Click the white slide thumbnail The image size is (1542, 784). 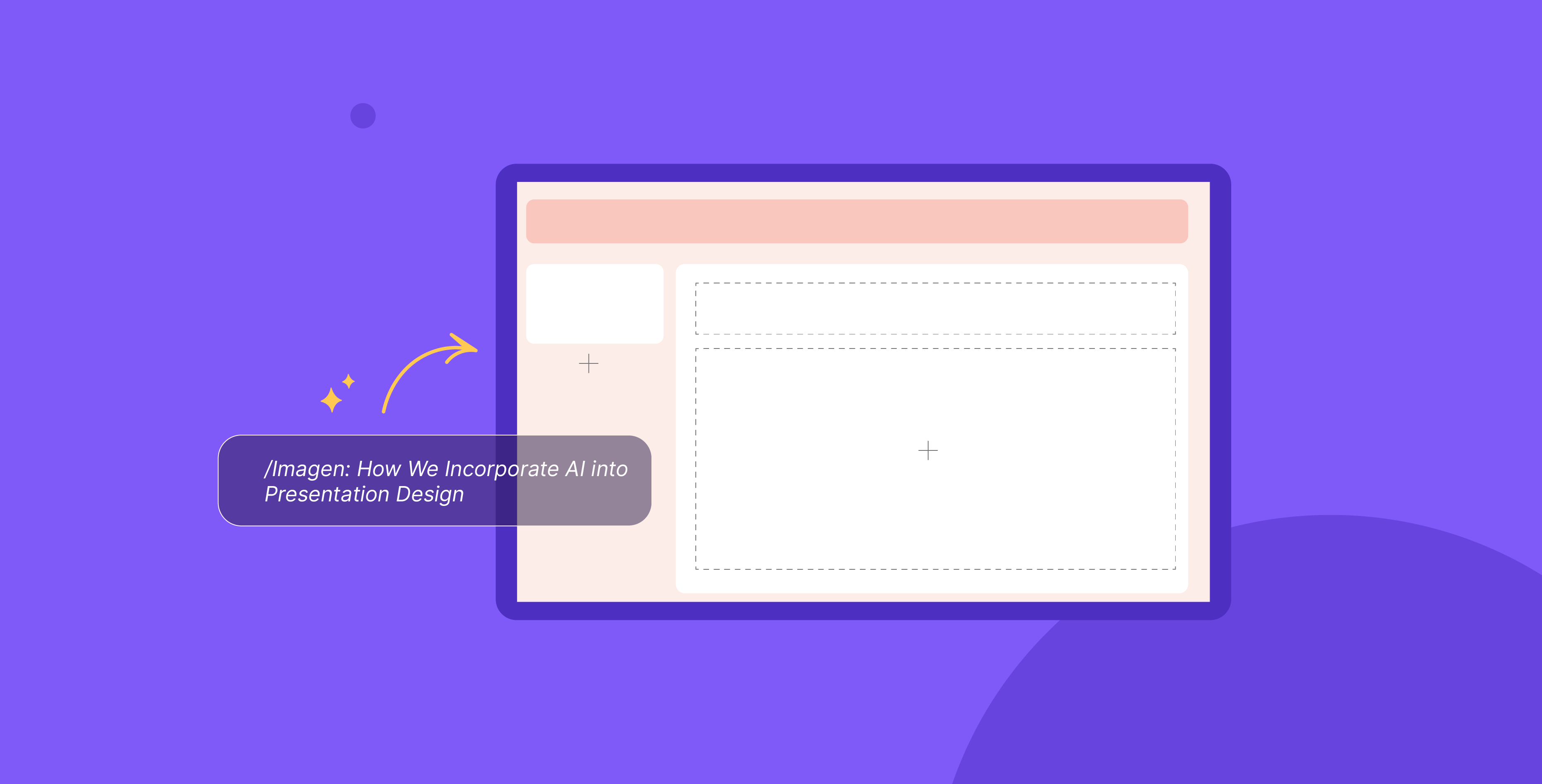coord(591,303)
